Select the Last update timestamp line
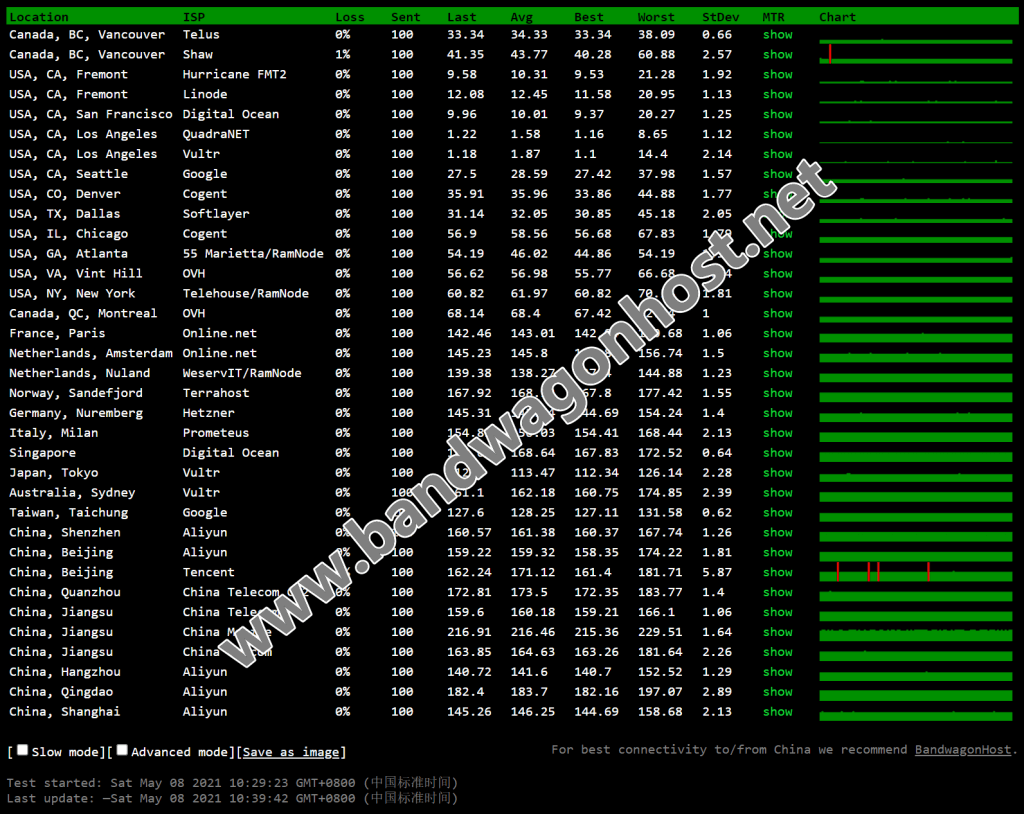 [232, 798]
